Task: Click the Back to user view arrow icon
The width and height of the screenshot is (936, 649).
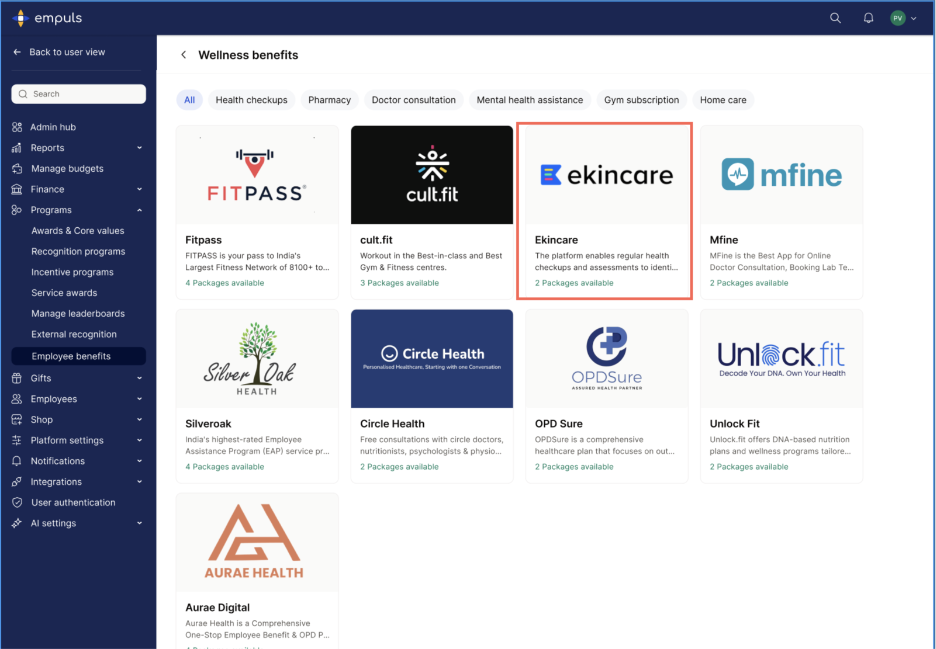Action: [17, 52]
